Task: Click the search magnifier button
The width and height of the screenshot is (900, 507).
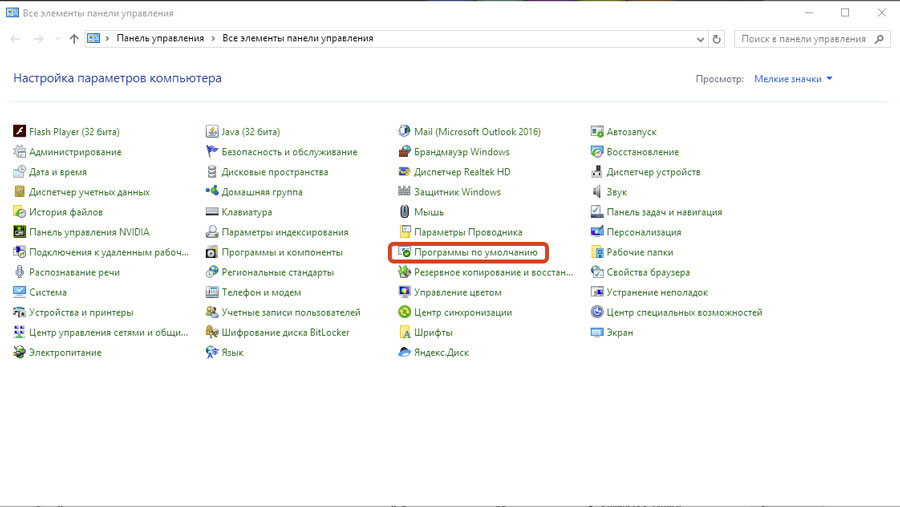Action: pos(879,39)
